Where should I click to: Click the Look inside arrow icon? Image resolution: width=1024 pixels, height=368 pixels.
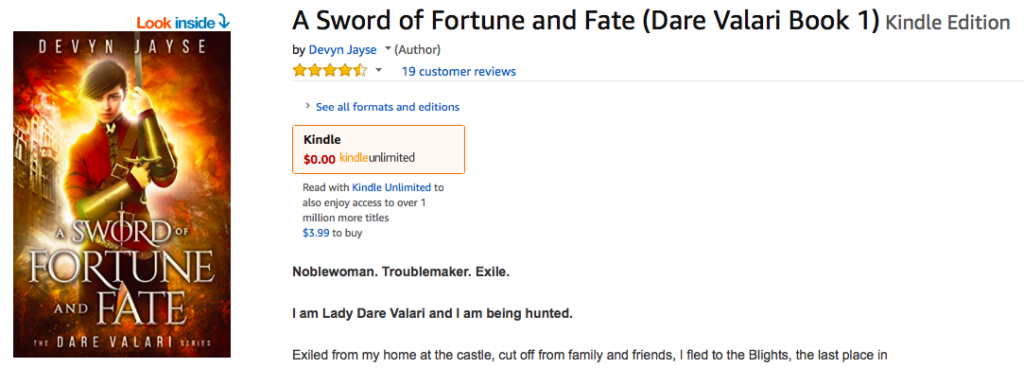[224, 23]
